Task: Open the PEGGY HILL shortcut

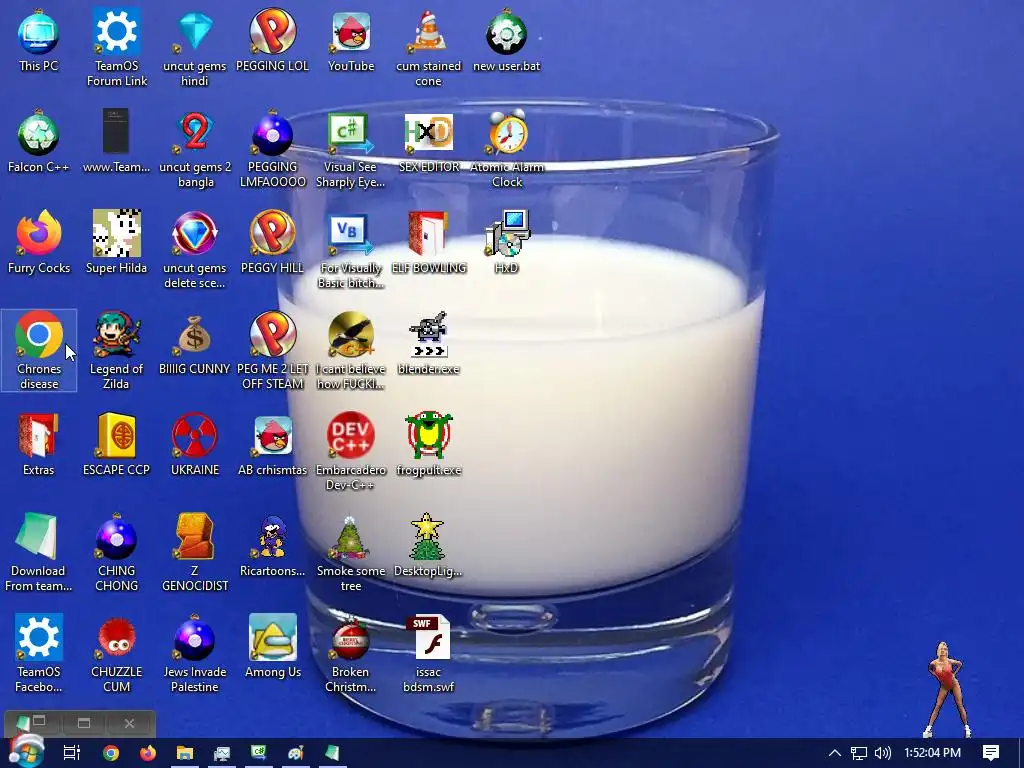Action: pyautogui.click(x=272, y=242)
